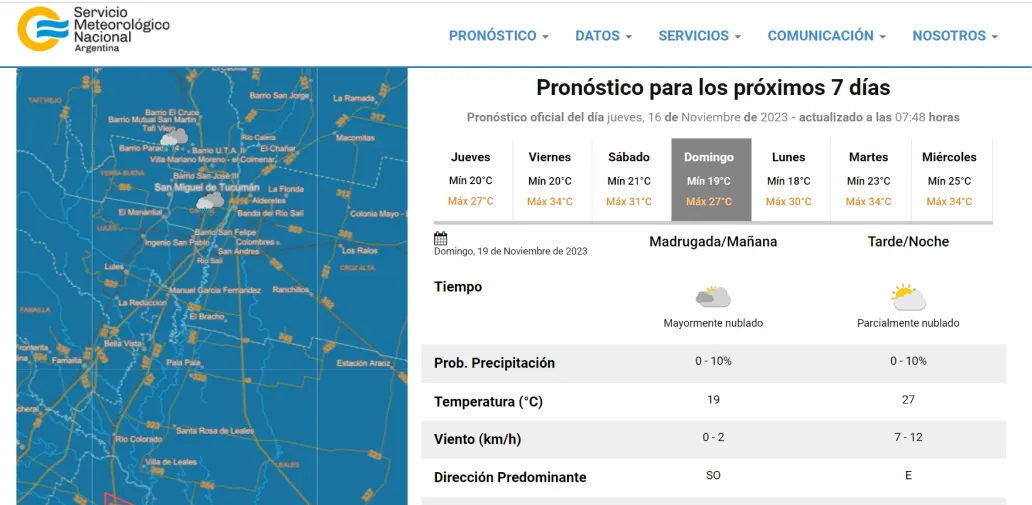Expand the SERVICIOS menu
This screenshot has width=1032, height=505.
point(700,36)
